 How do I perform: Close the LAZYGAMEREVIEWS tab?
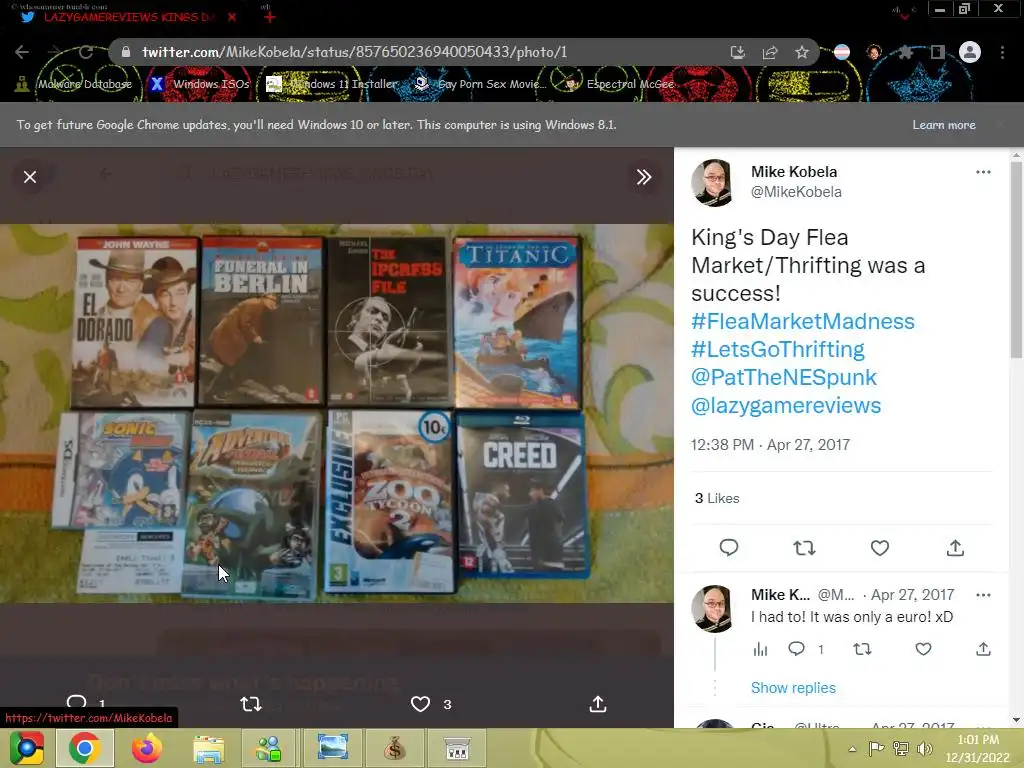(232, 17)
